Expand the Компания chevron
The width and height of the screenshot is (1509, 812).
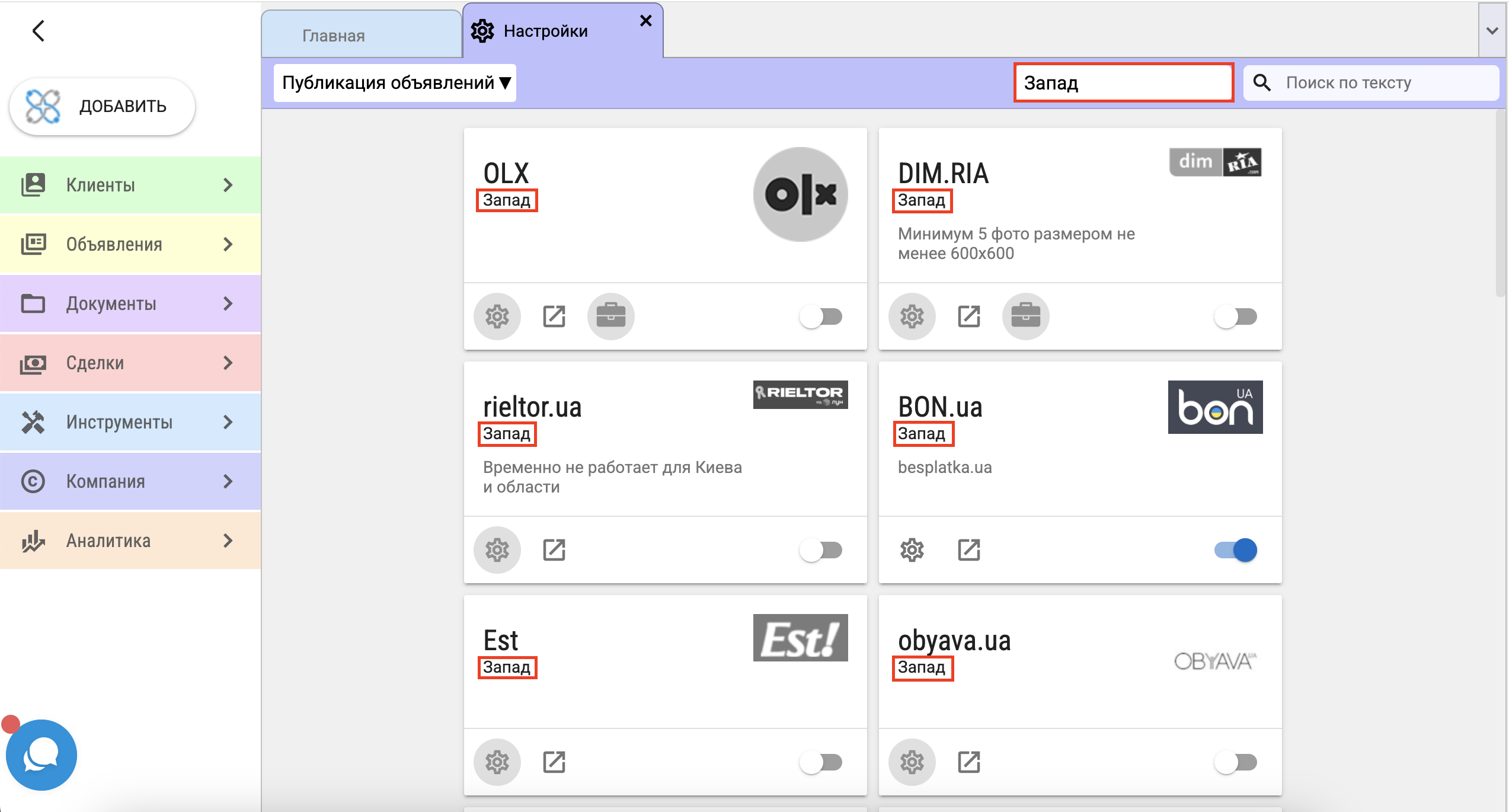pyautogui.click(x=228, y=481)
